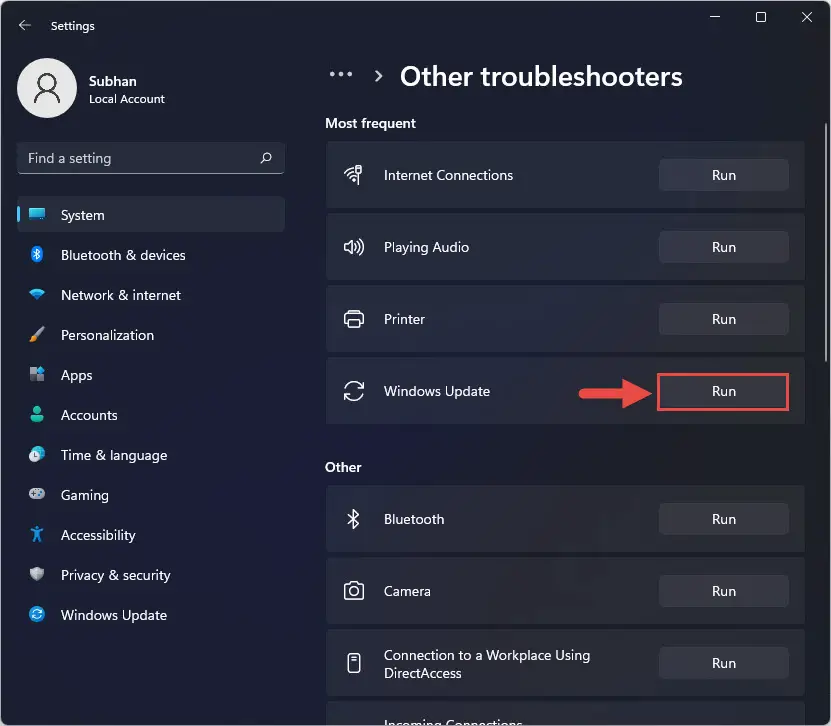The height and width of the screenshot is (726, 831).
Task: Focus the Find a setting search box
Action: (151, 158)
